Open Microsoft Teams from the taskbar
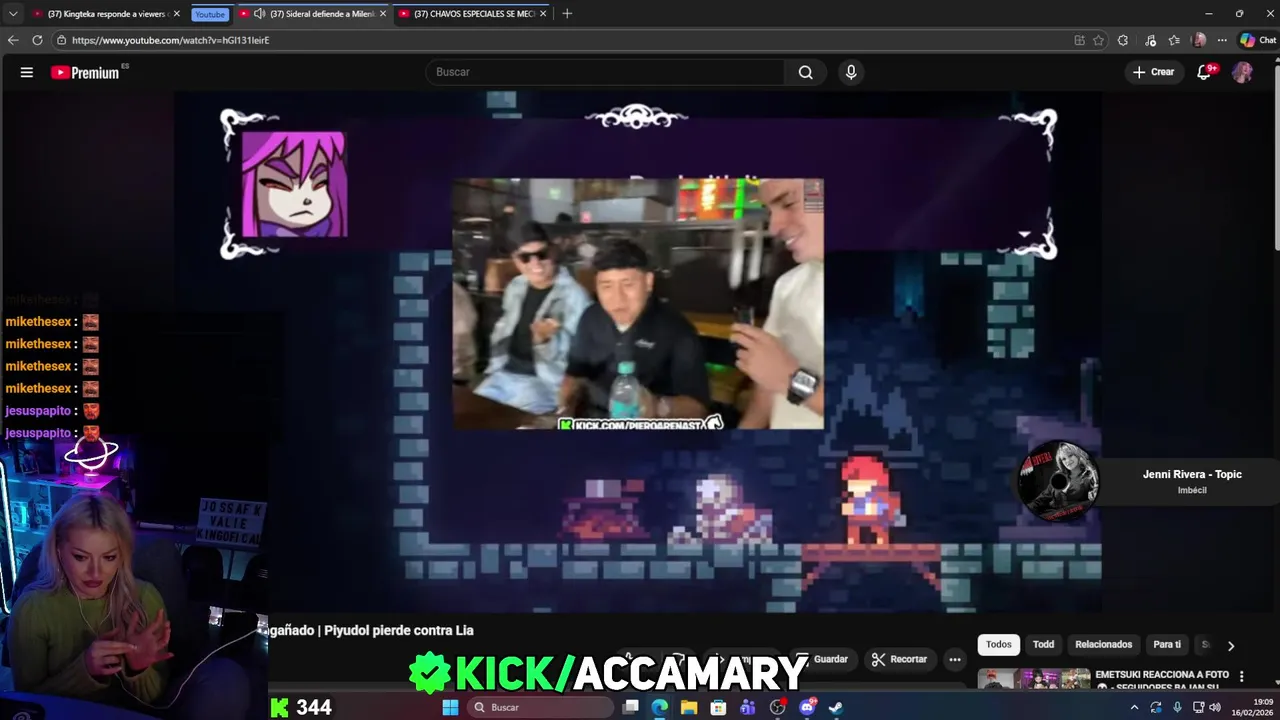This screenshot has height=720, width=1280. click(748, 707)
